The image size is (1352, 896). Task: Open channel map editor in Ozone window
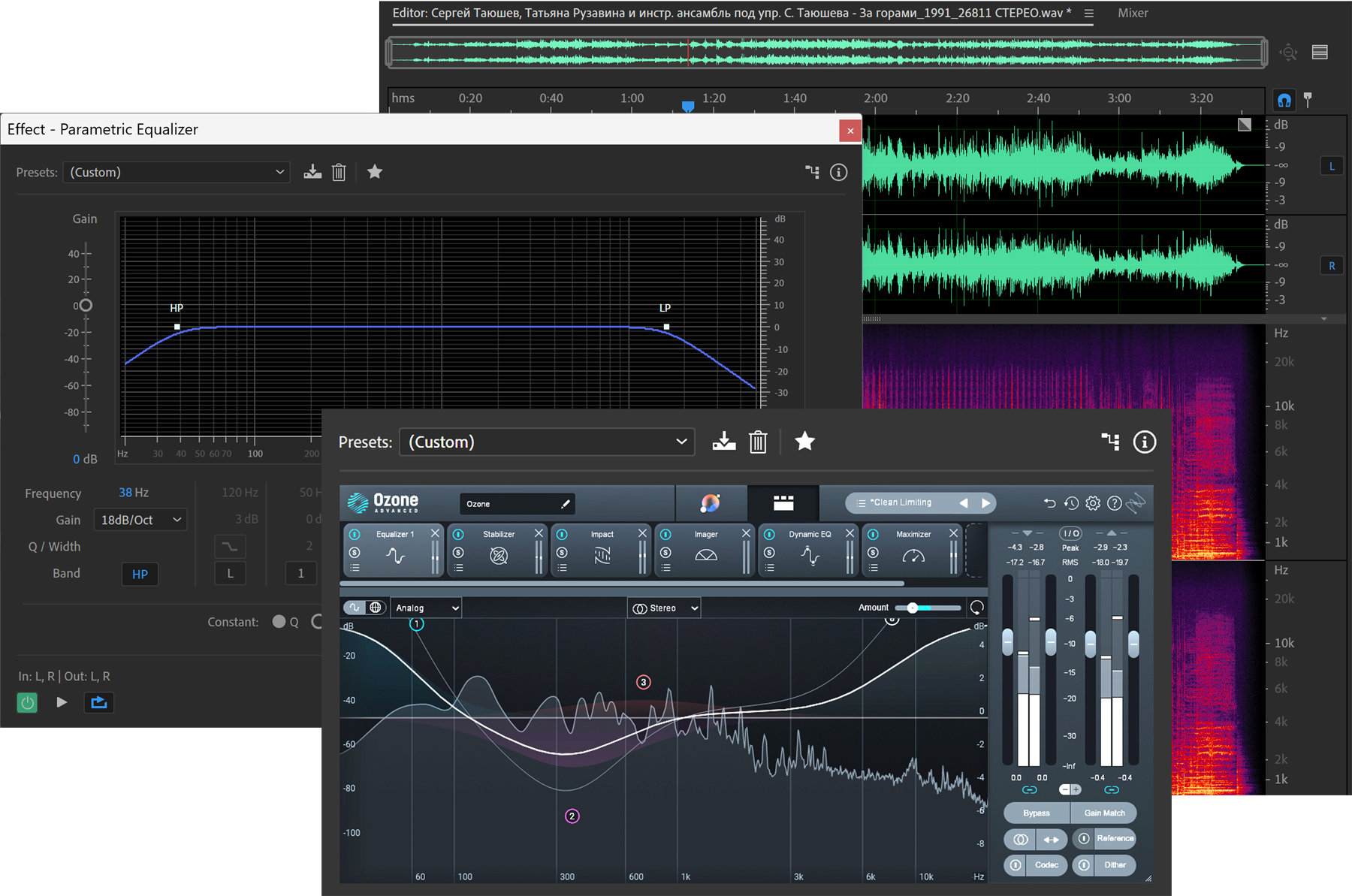(x=1110, y=442)
